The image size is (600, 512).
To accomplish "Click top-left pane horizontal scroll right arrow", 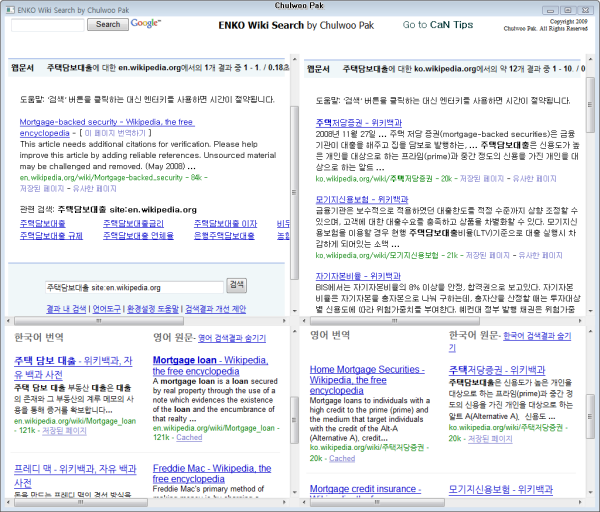I will 284,321.
